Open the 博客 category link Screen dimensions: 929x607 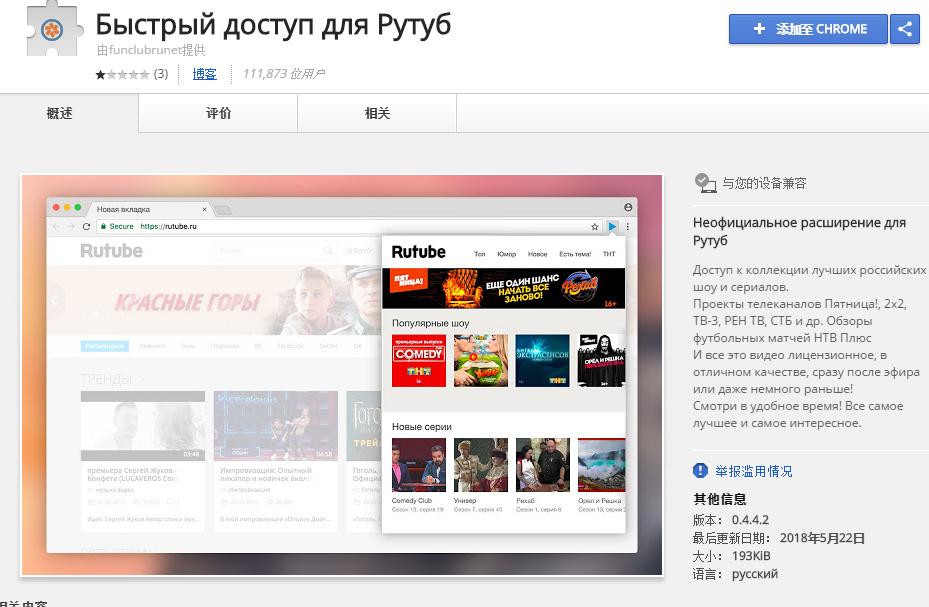pyautogui.click(x=204, y=74)
